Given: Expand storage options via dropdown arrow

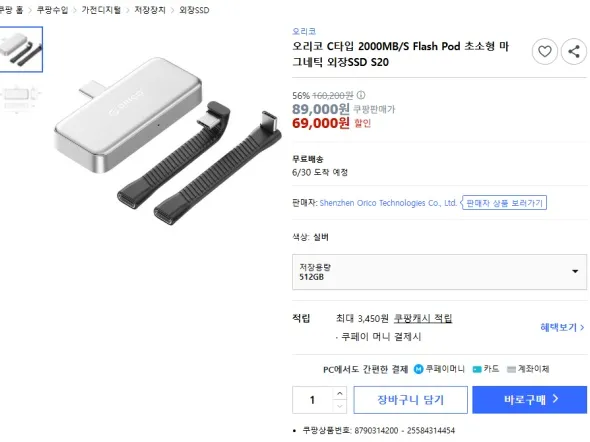Looking at the screenshot, I should (575, 271).
